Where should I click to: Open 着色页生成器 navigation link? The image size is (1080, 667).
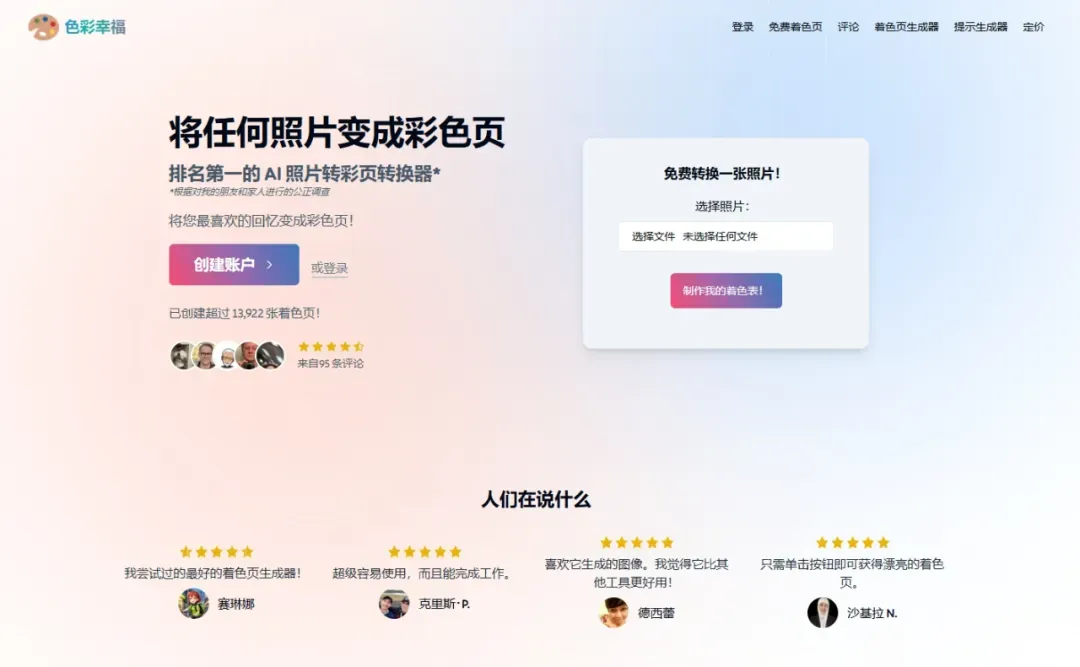click(906, 27)
